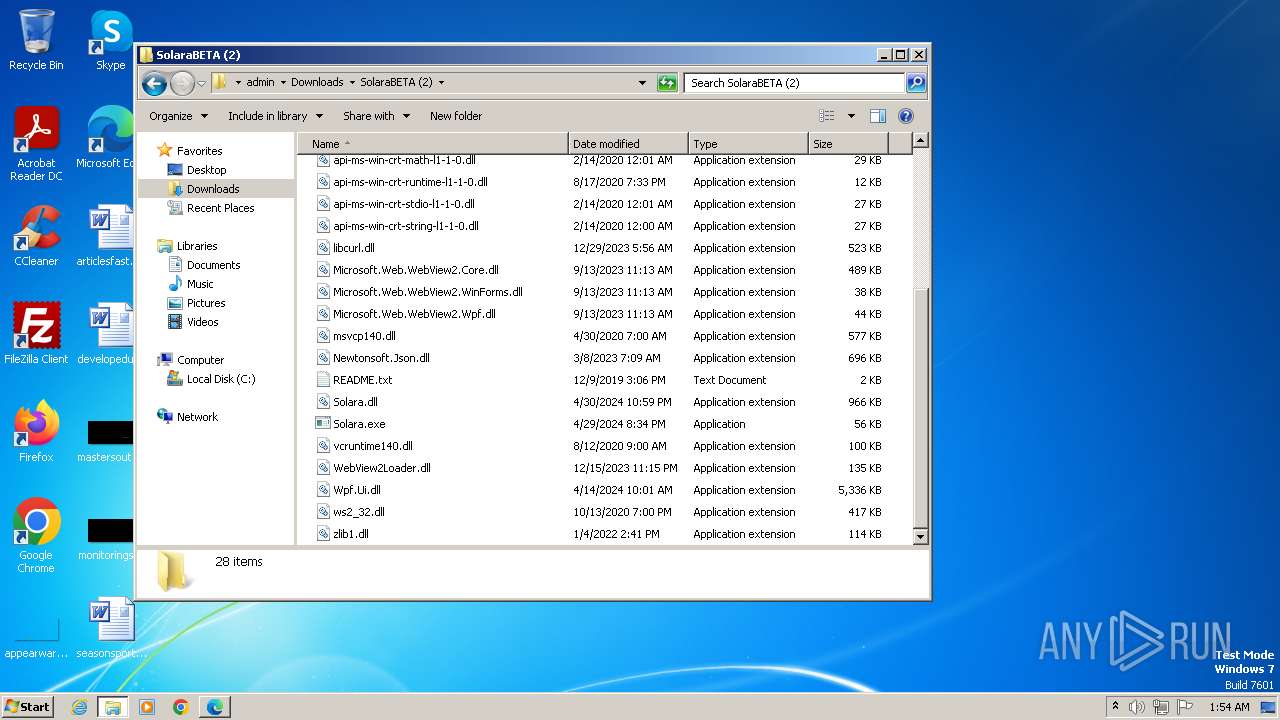Open Pictures library
This screenshot has width=1280, height=720.
point(205,303)
